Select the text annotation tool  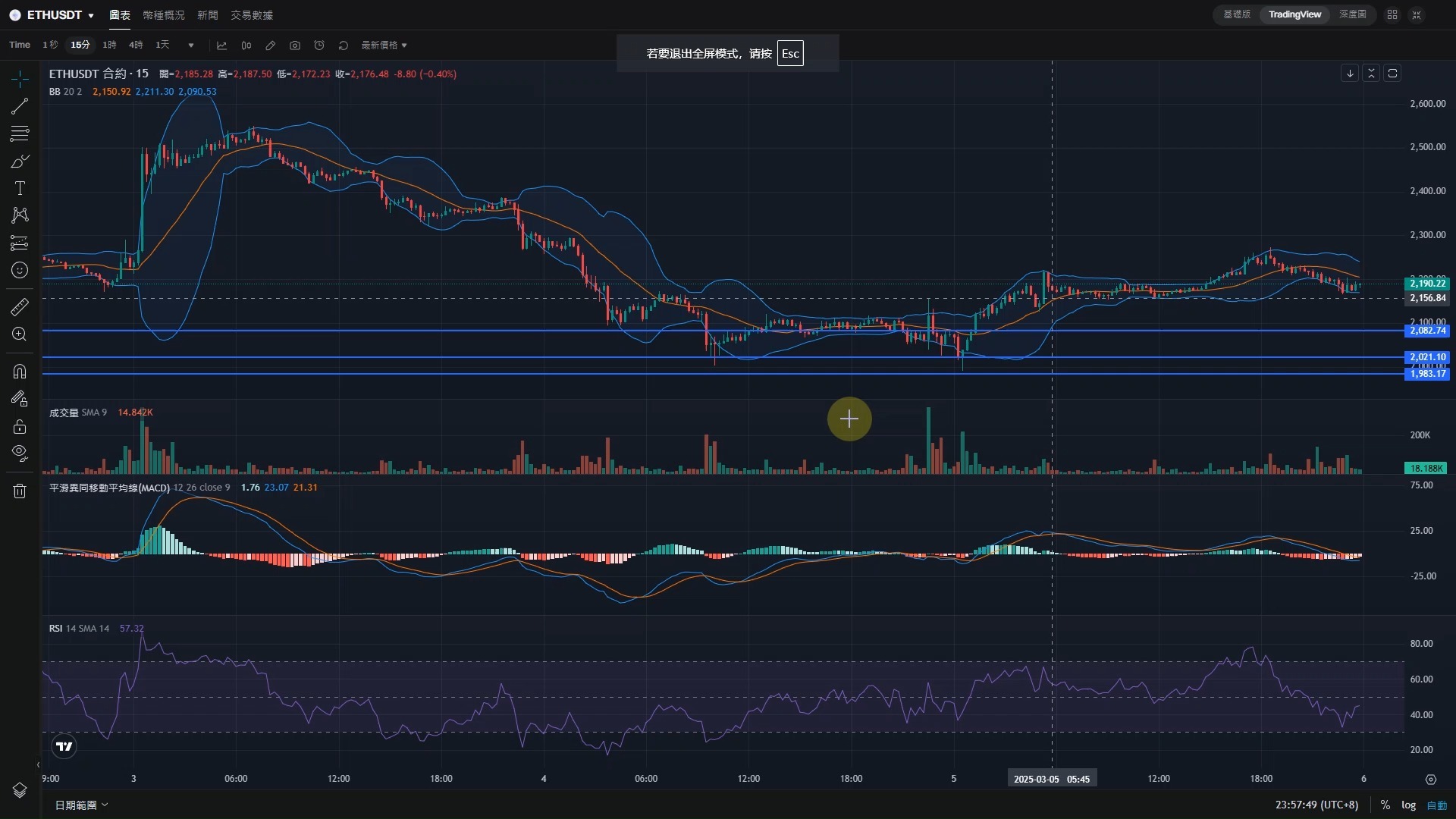(x=20, y=188)
